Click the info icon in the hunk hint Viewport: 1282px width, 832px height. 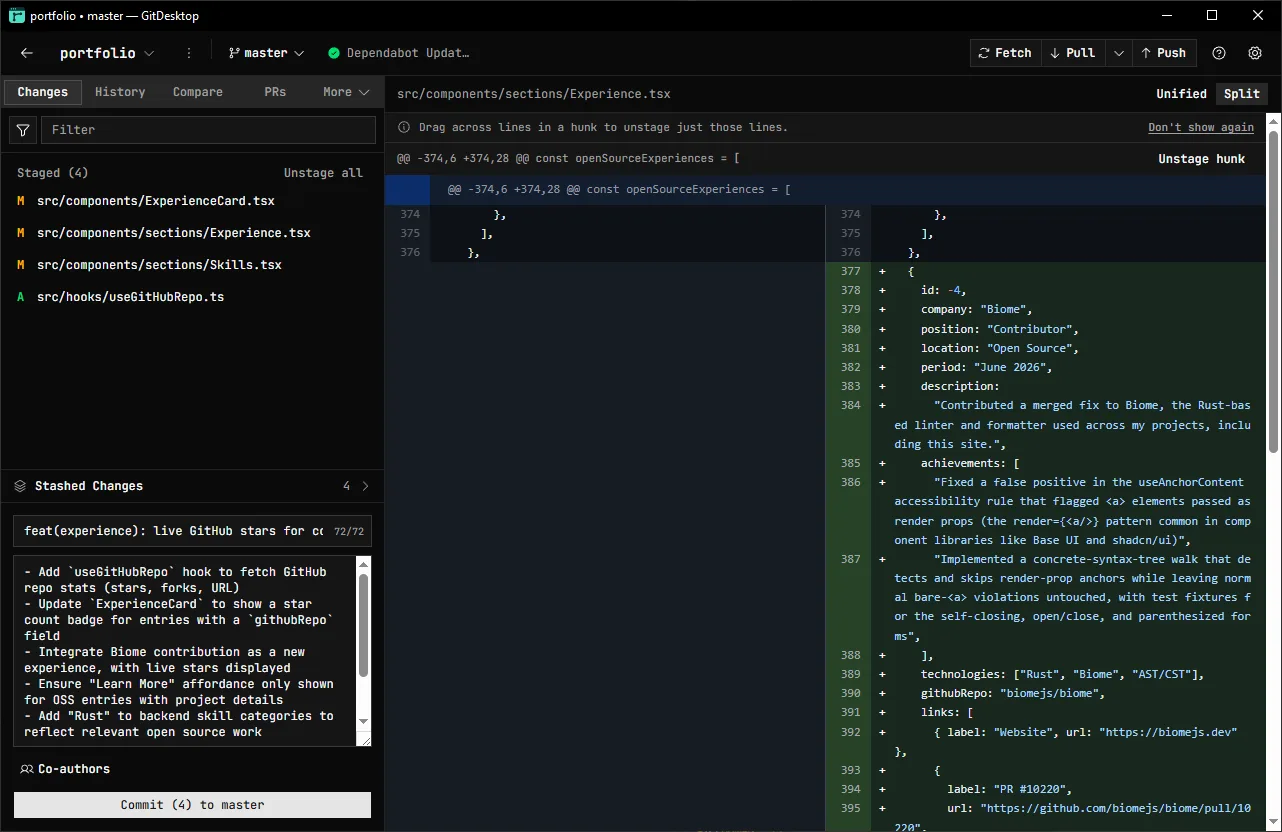click(x=404, y=128)
